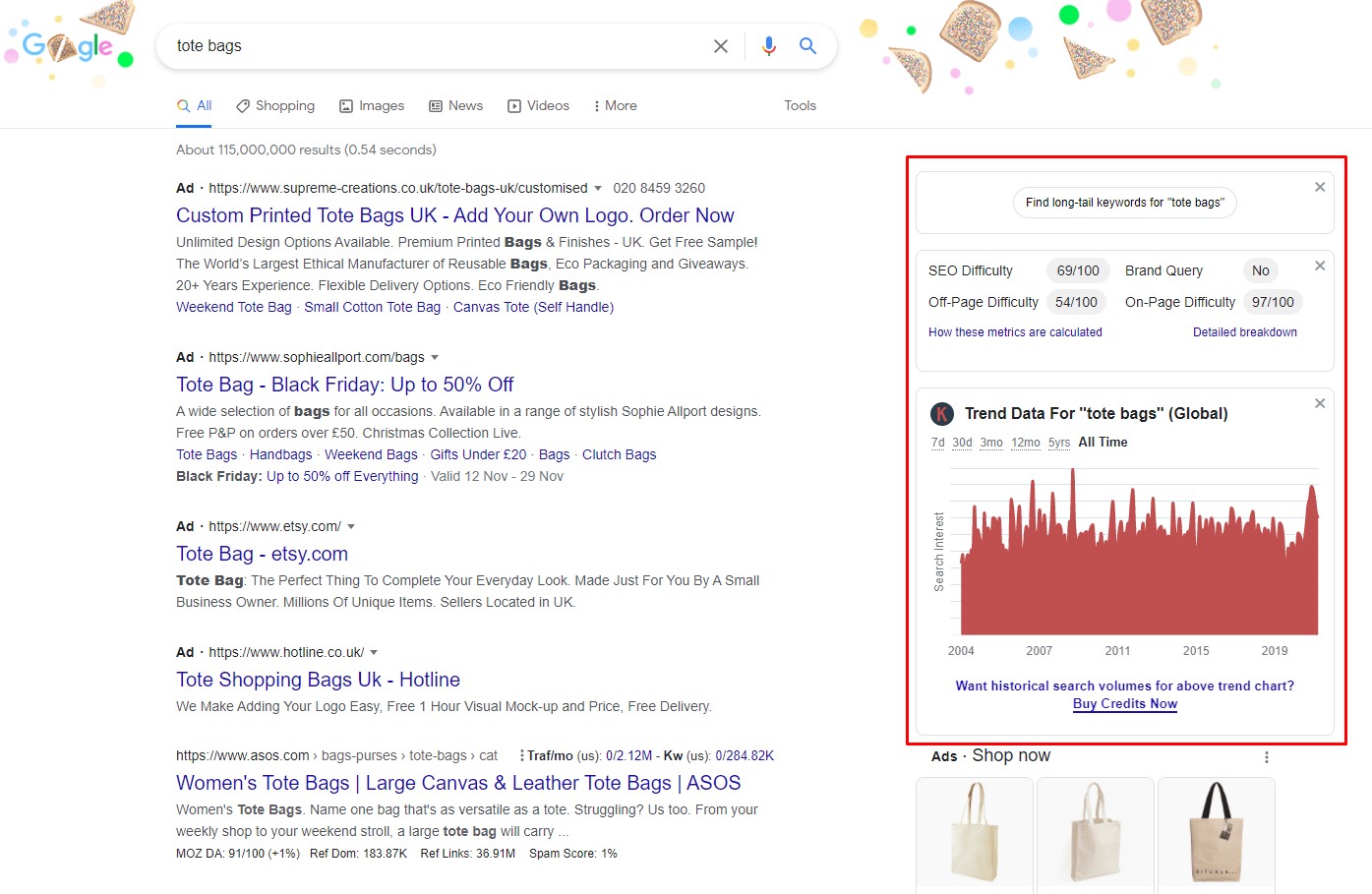Select the 7d trend range

[x=938, y=443]
